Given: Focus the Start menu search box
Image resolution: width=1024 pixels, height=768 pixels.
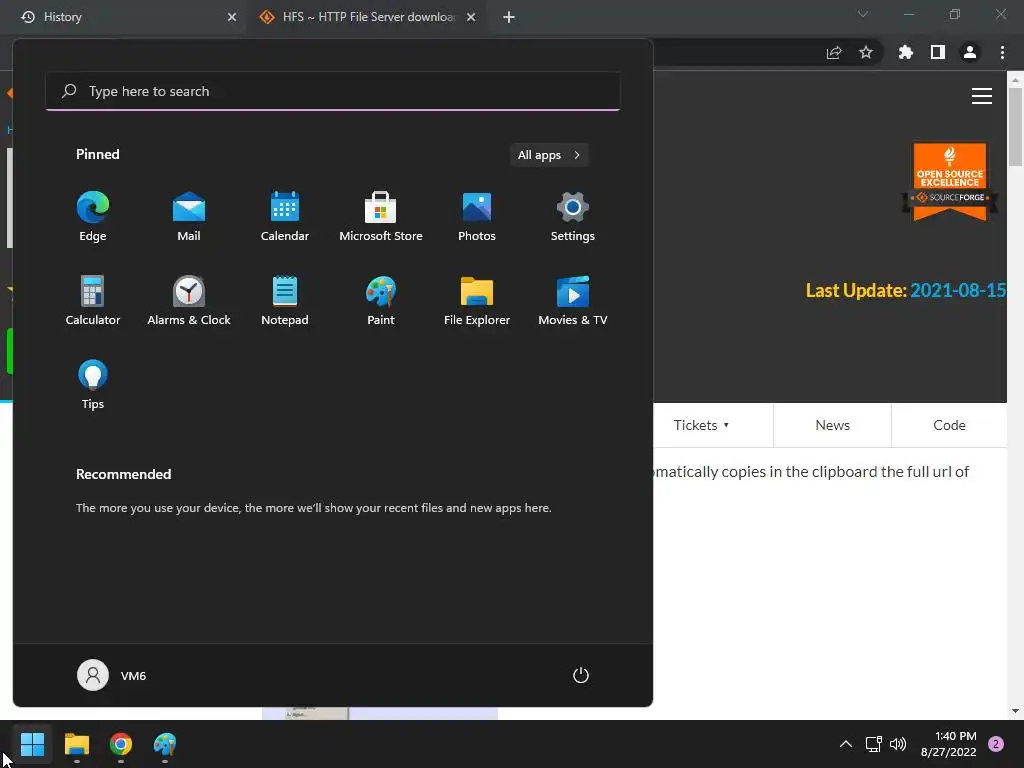Looking at the screenshot, I should click(333, 91).
